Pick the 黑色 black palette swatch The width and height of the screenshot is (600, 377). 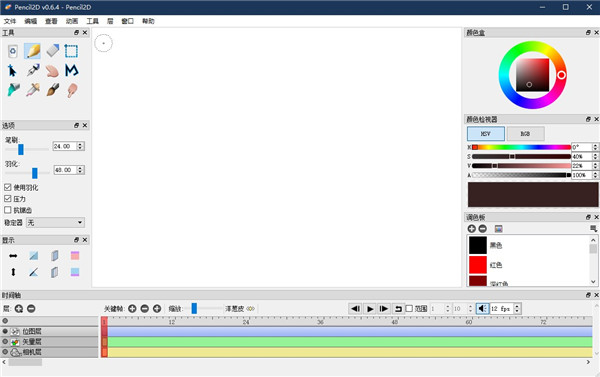pyautogui.click(x=478, y=245)
